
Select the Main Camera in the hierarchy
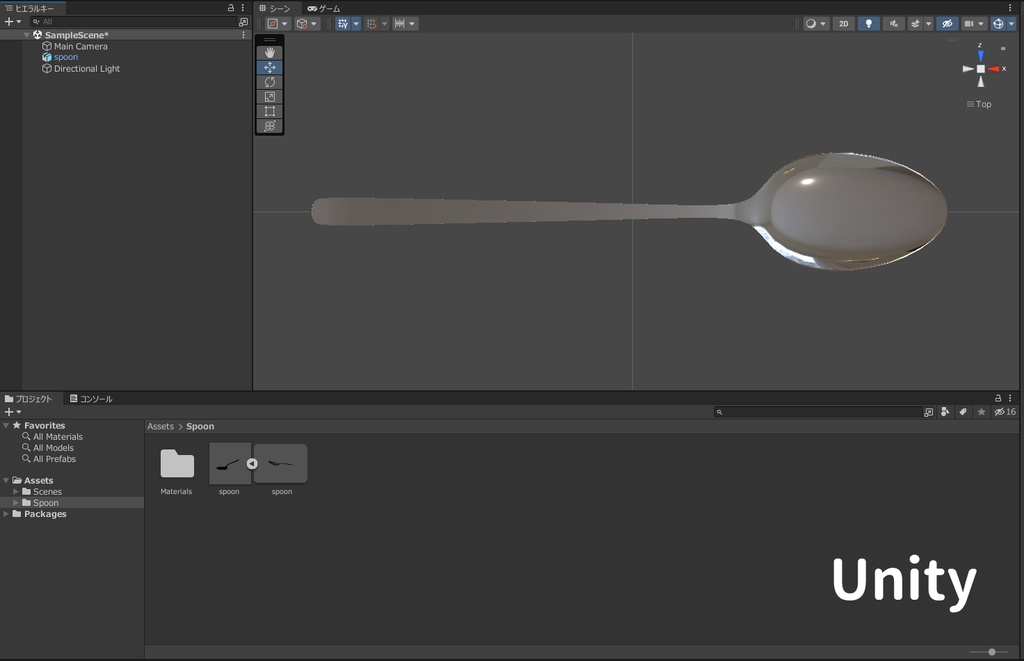[x=81, y=46]
